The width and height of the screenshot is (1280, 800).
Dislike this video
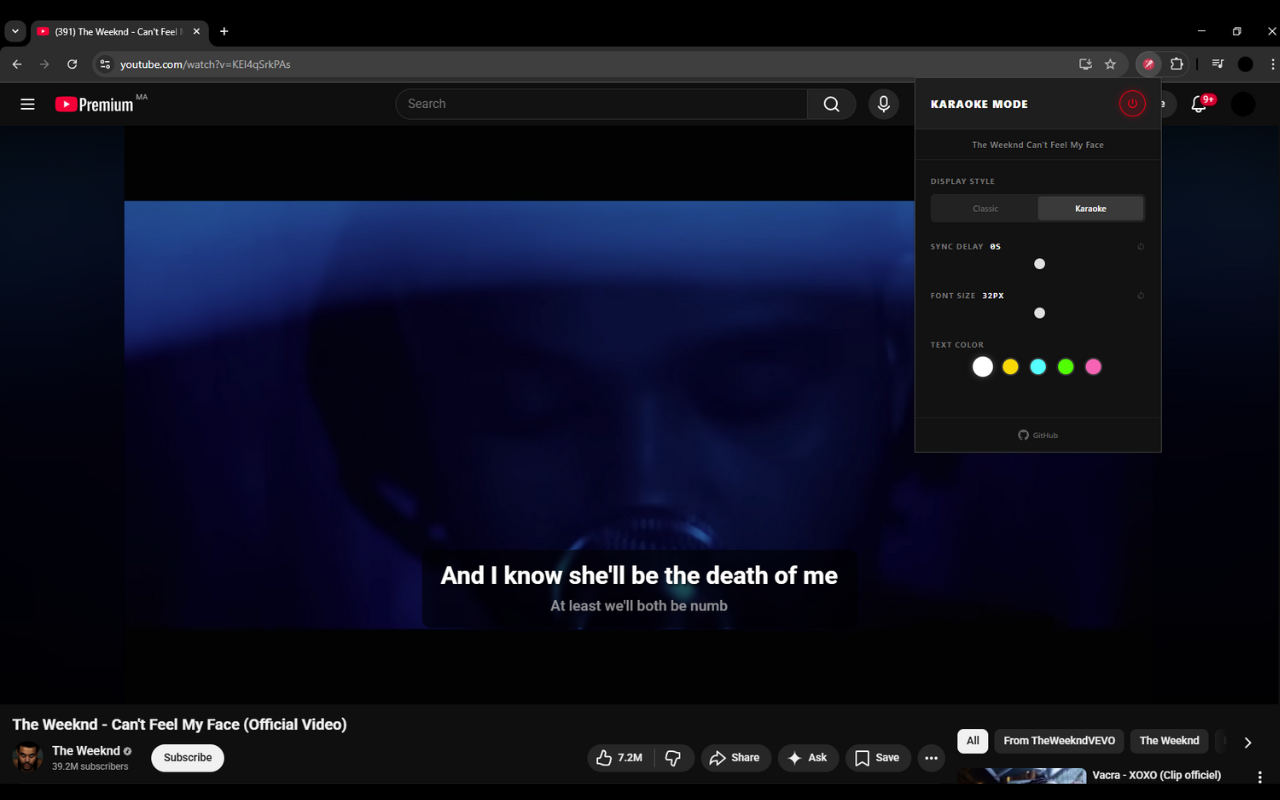[673, 758]
